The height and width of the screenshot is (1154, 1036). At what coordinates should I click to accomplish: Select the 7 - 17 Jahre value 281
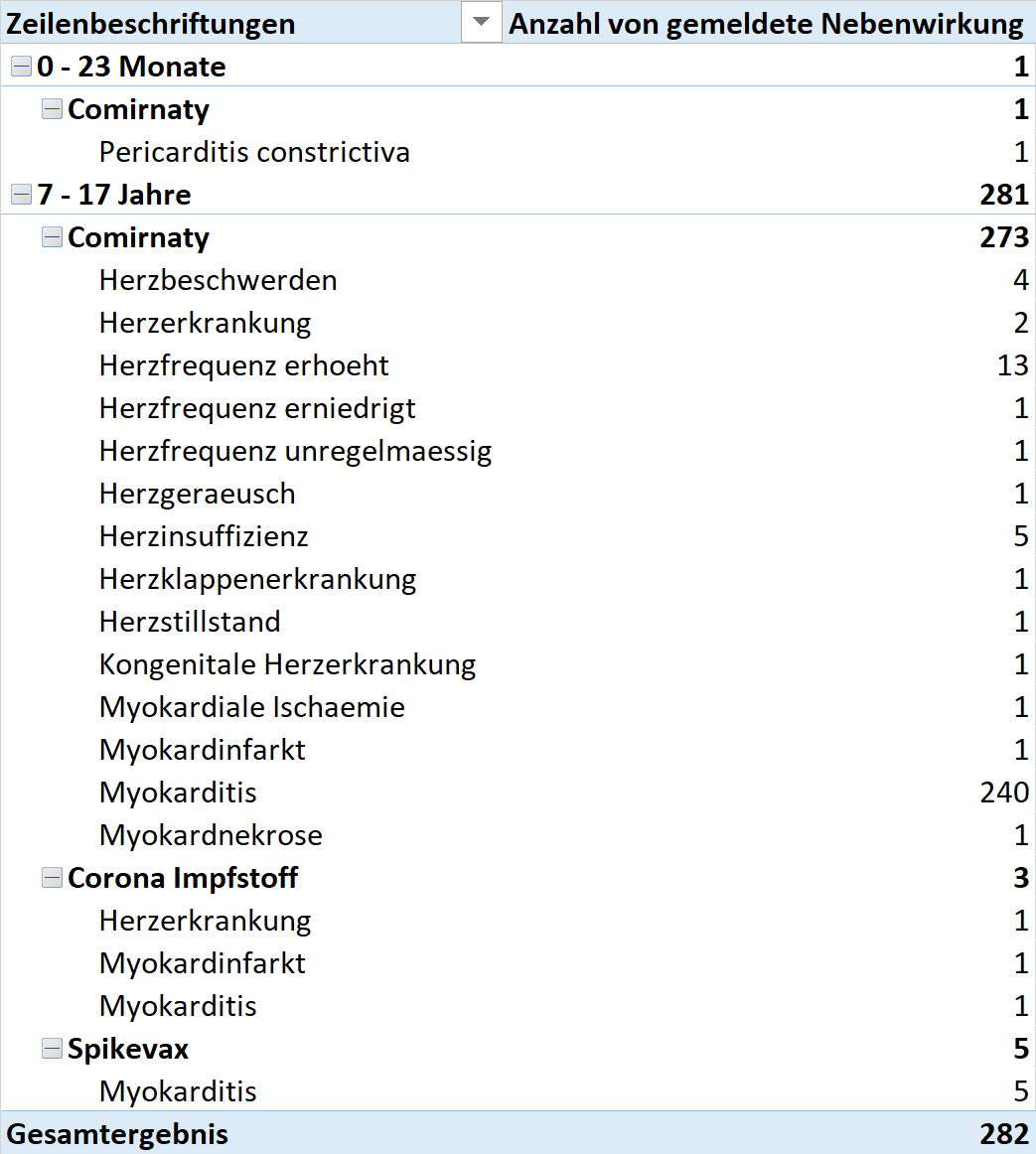[x=1004, y=195]
